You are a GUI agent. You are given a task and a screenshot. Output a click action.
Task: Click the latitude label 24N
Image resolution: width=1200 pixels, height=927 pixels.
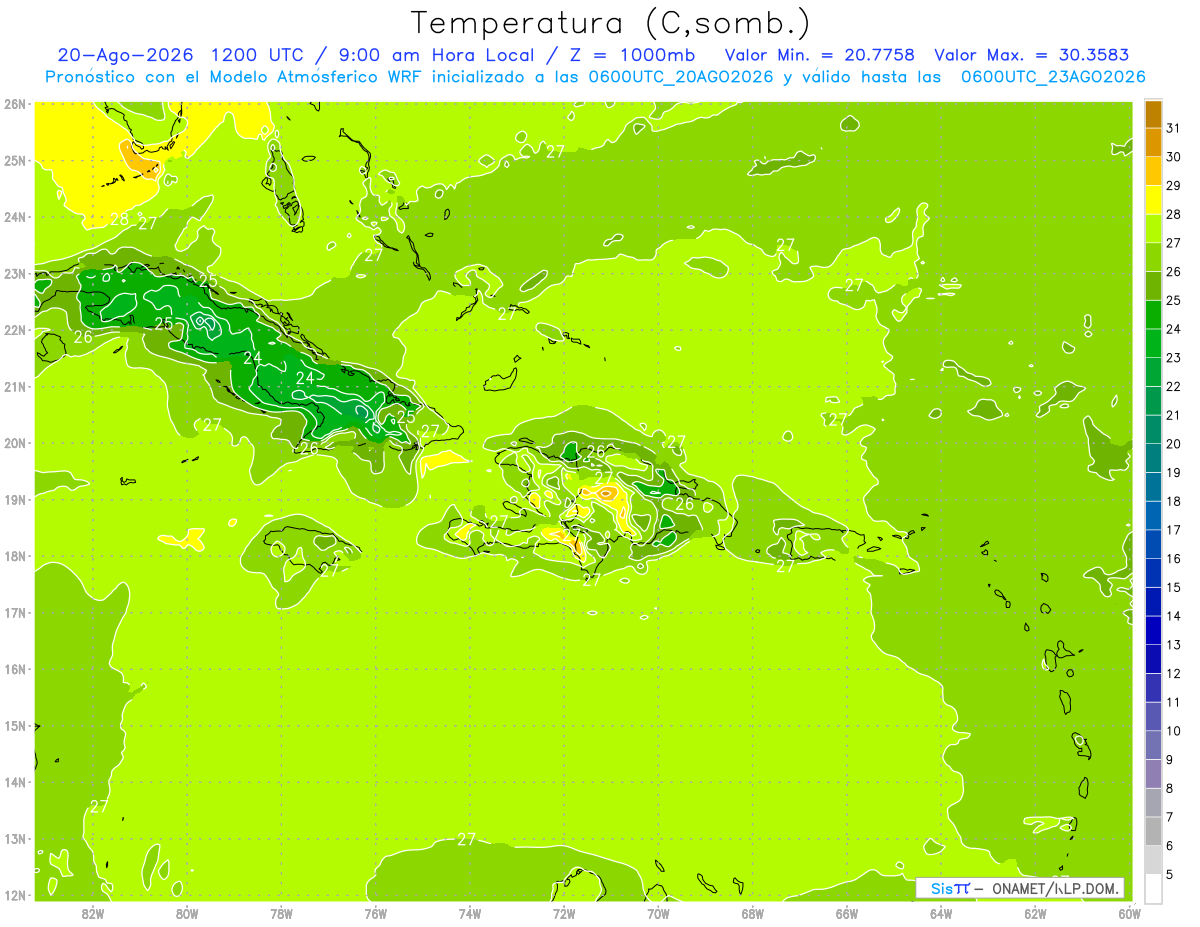(15, 217)
